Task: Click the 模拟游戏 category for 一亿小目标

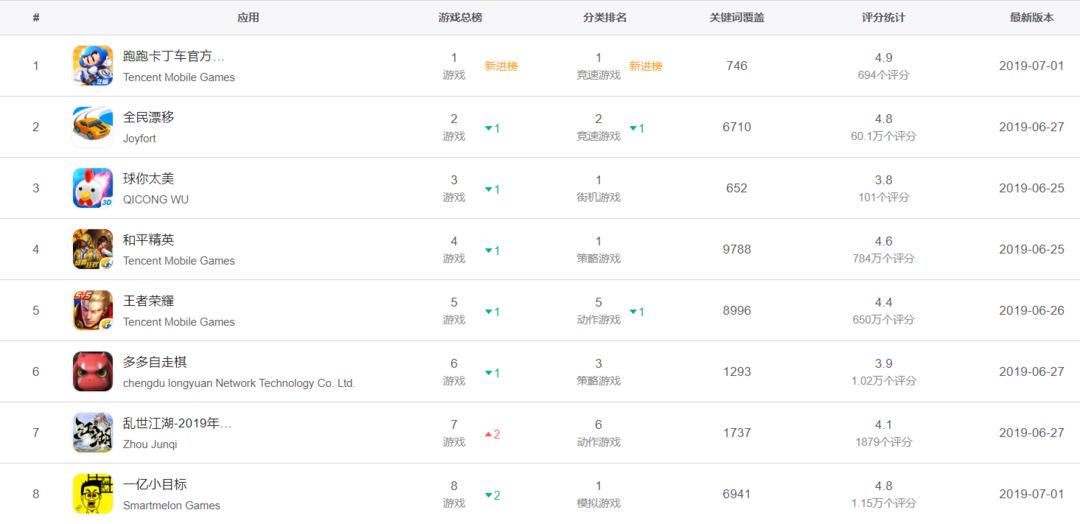Action: (x=599, y=503)
